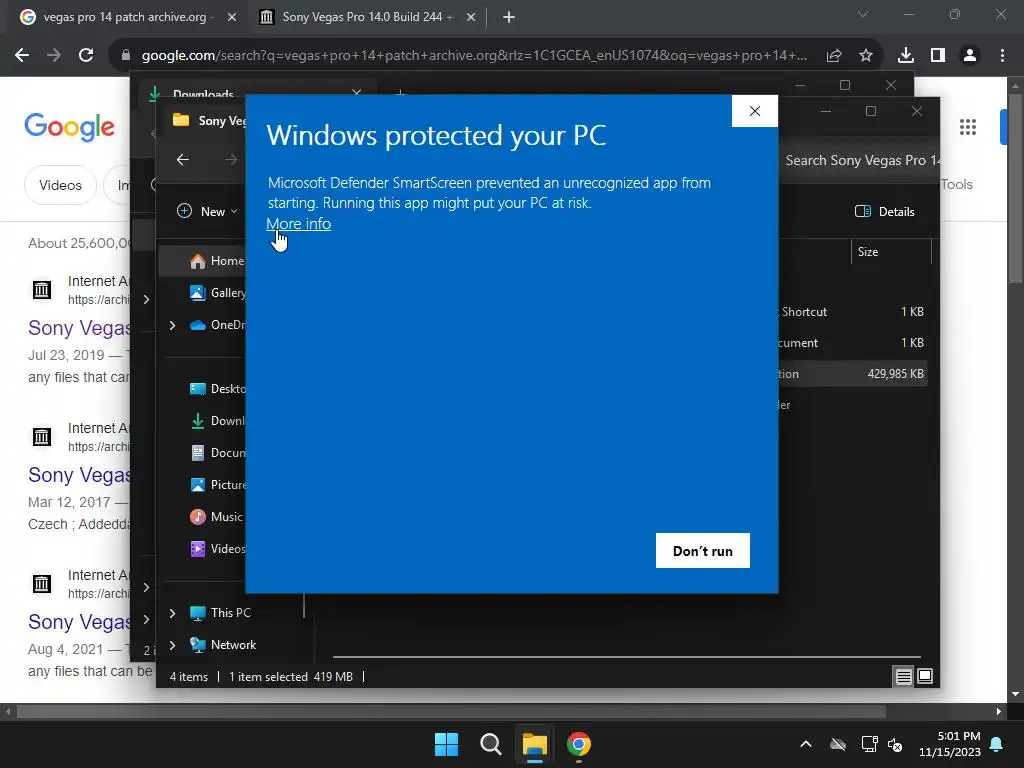Select Network in sidebar
Viewport: 1024px width, 768px height.
click(x=223, y=645)
